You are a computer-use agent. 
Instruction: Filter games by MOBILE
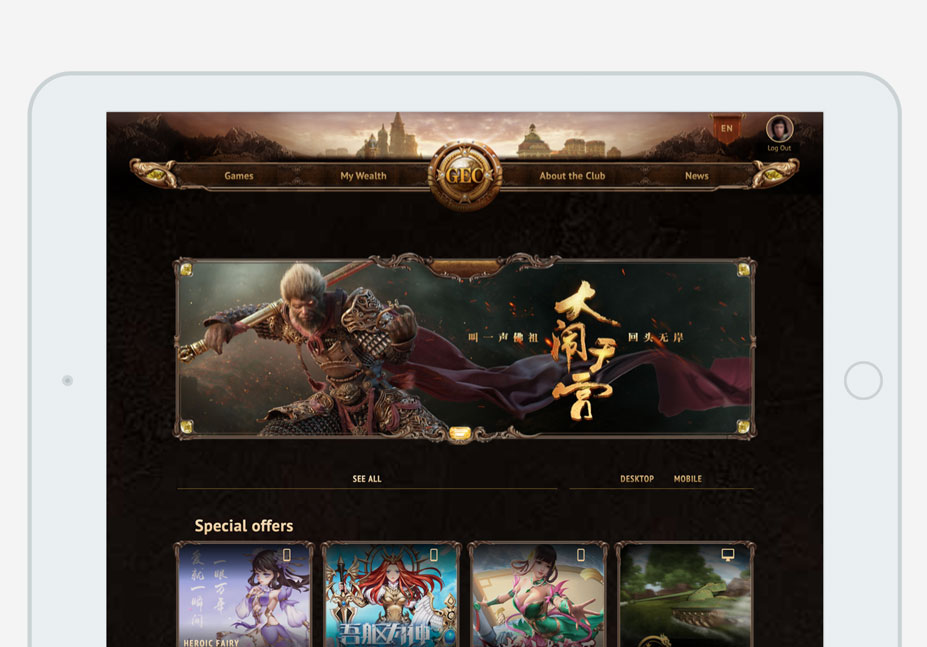click(688, 479)
